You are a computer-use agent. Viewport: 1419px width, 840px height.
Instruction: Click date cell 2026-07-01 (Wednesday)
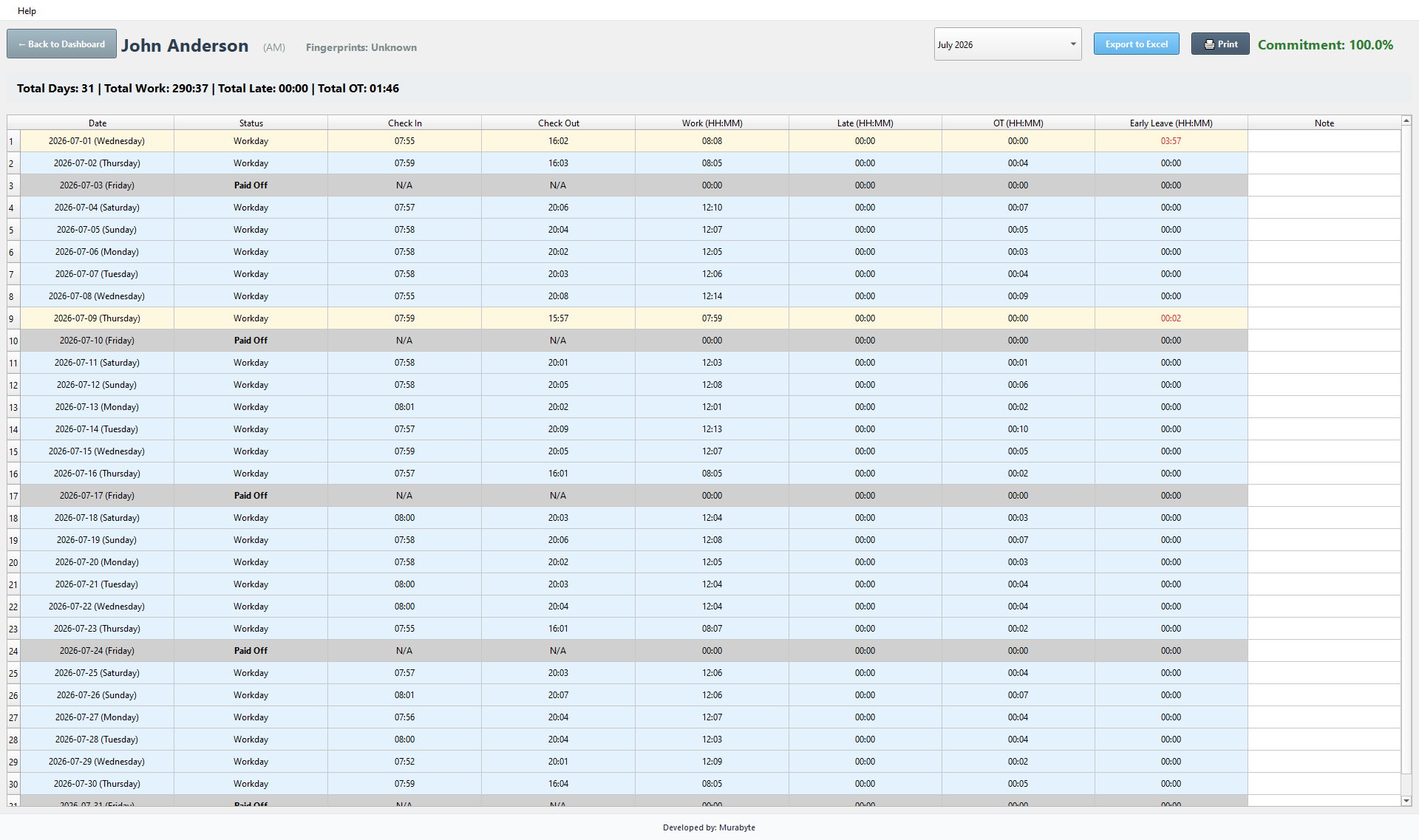(97, 141)
